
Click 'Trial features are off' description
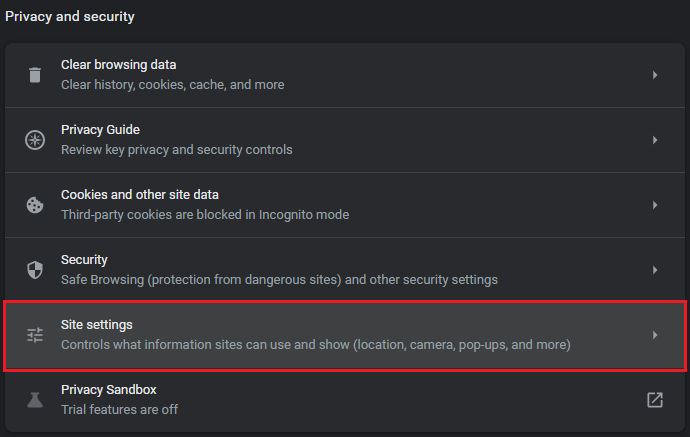(x=119, y=410)
